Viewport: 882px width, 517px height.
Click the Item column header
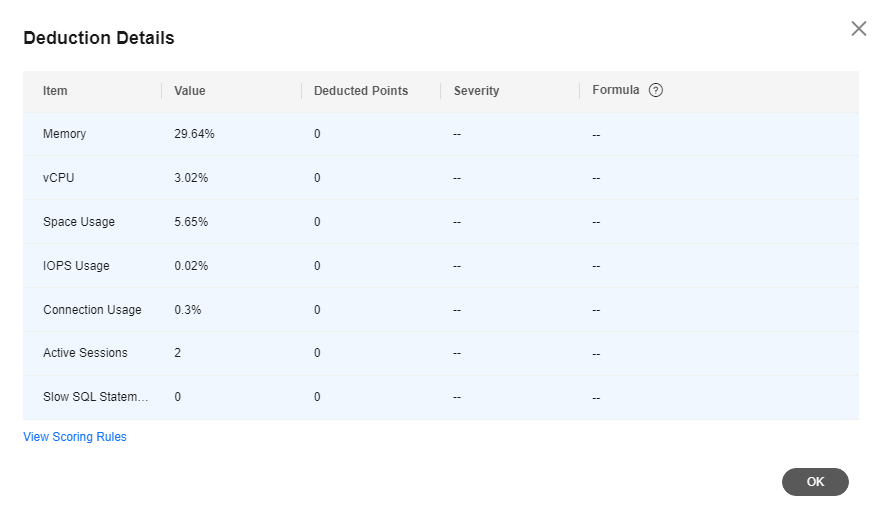[x=55, y=91]
